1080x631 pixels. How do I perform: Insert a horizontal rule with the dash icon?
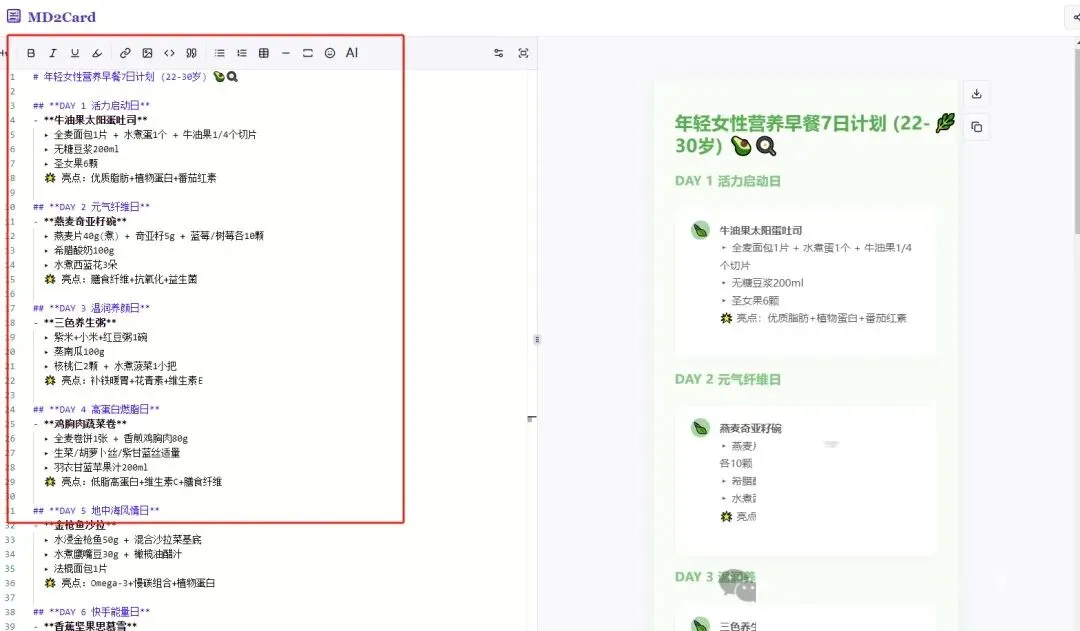coord(286,53)
